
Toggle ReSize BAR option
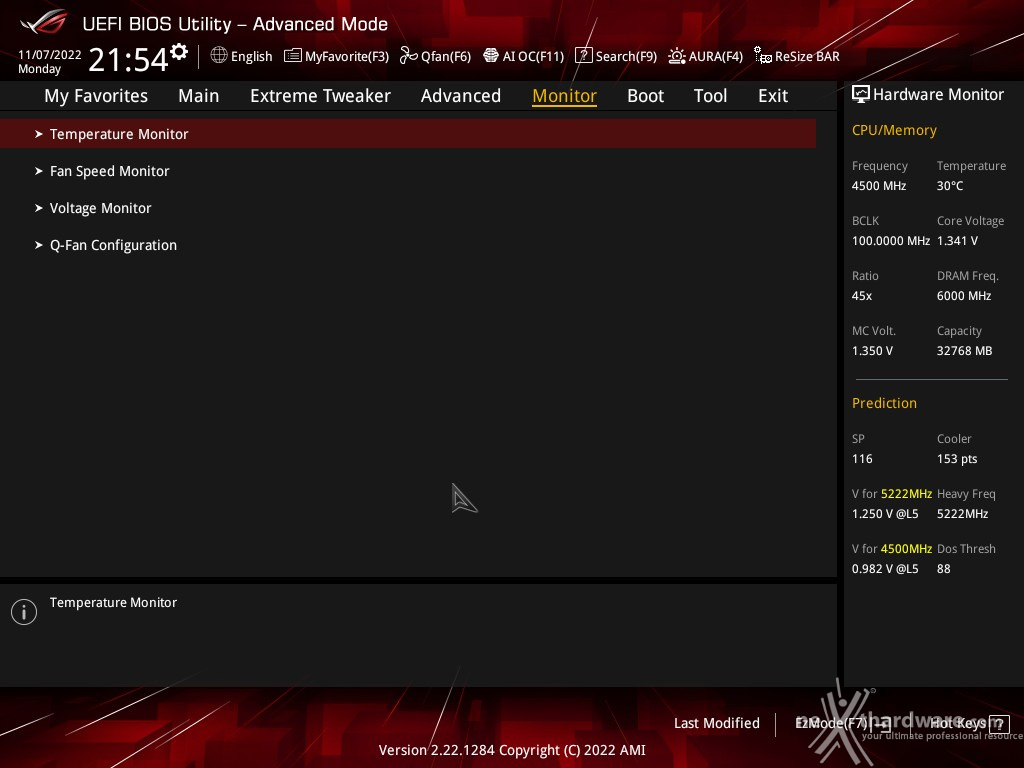(797, 56)
